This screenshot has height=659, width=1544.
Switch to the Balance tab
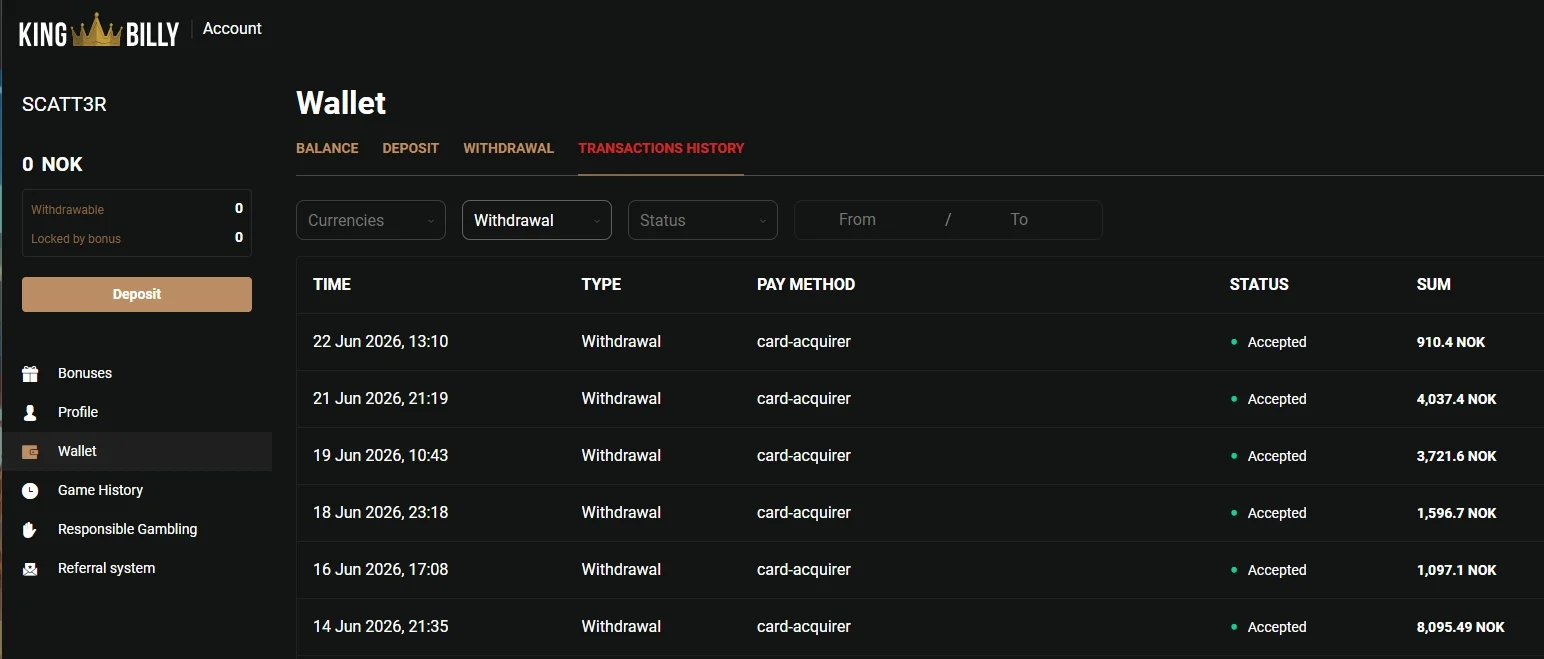[x=327, y=148]
